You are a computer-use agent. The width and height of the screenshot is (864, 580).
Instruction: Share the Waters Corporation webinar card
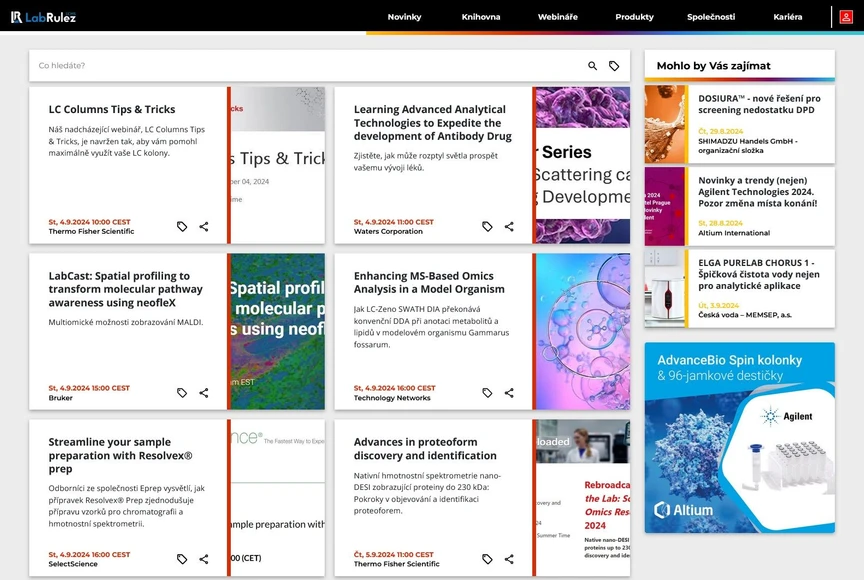[x=509, y=226]
